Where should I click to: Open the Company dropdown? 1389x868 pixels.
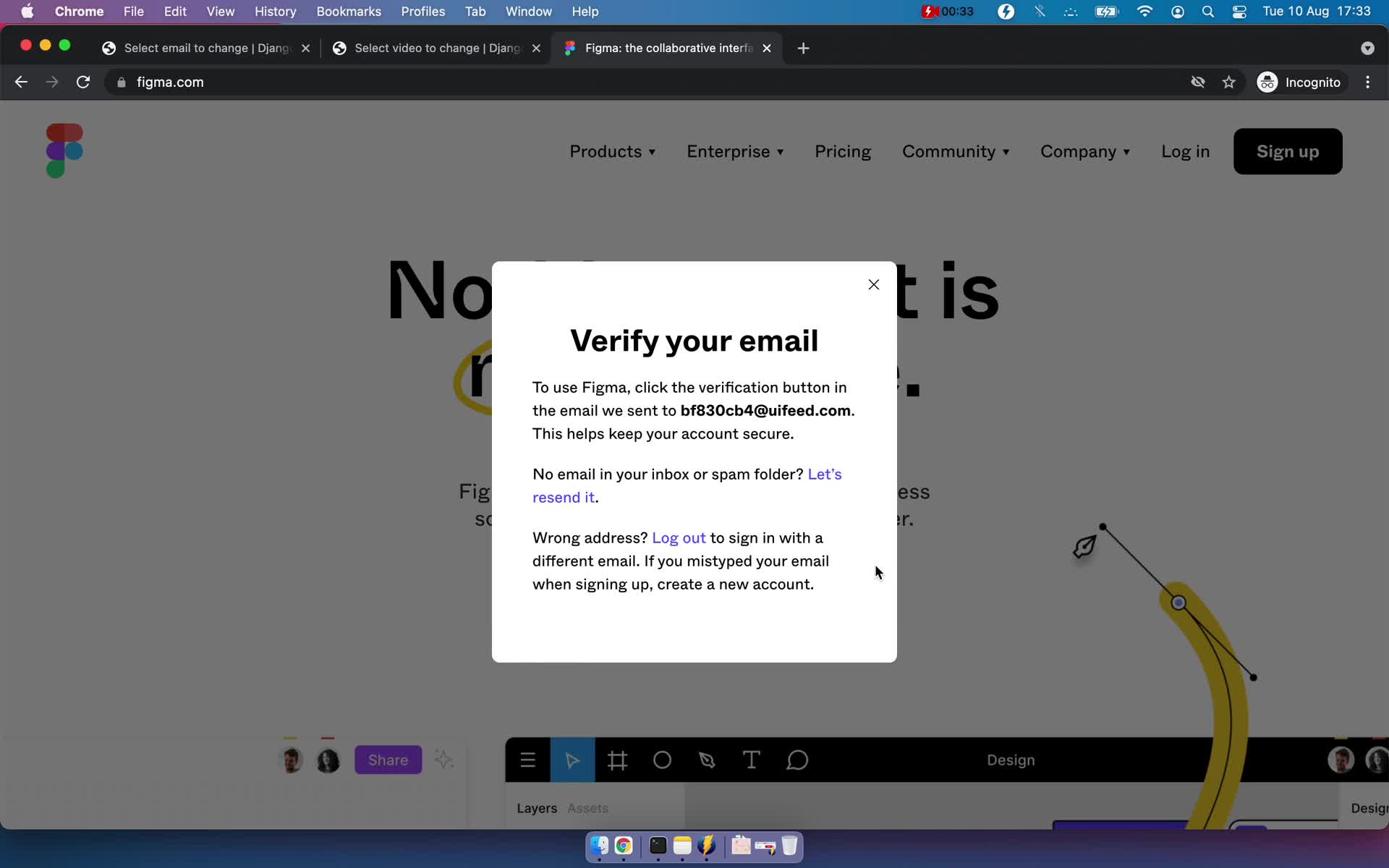[1085, 151]
